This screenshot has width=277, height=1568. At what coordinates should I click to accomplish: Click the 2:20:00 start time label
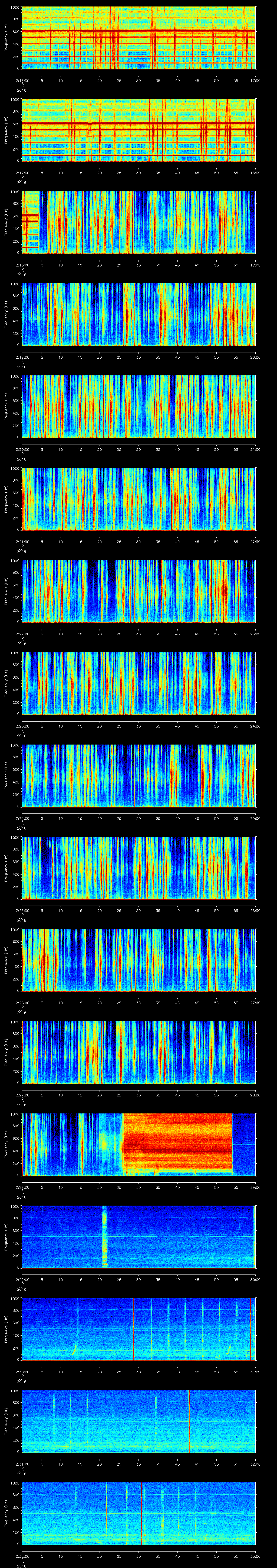pos(22,450)
